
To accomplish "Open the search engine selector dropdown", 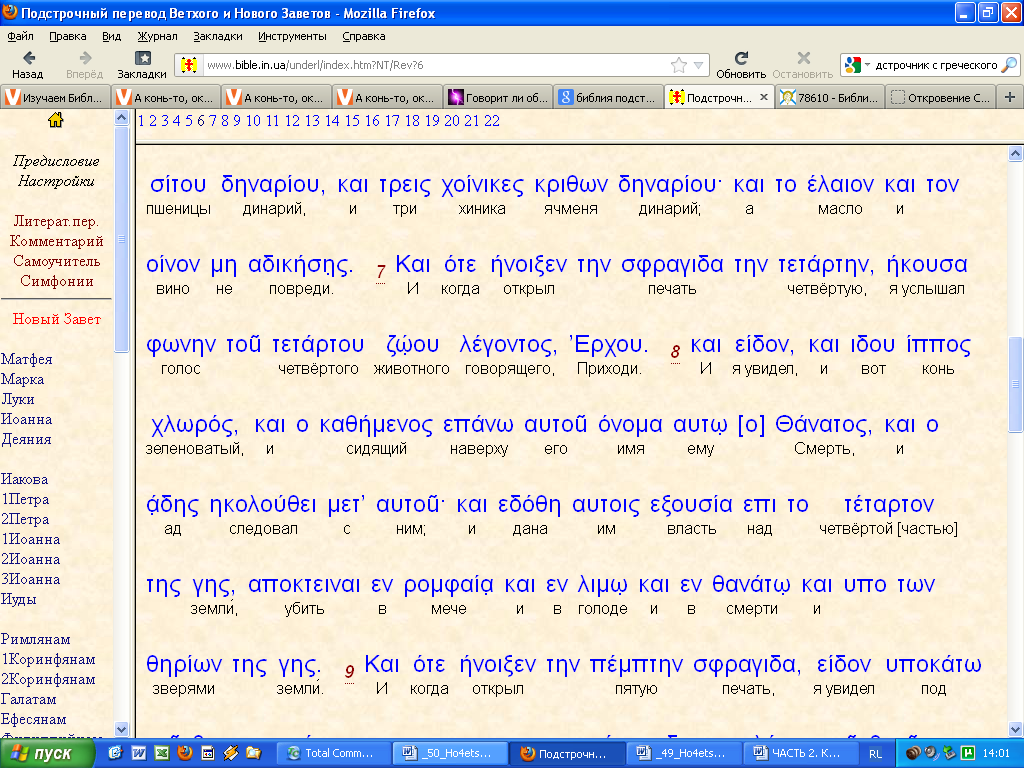I will pos(857,65).
